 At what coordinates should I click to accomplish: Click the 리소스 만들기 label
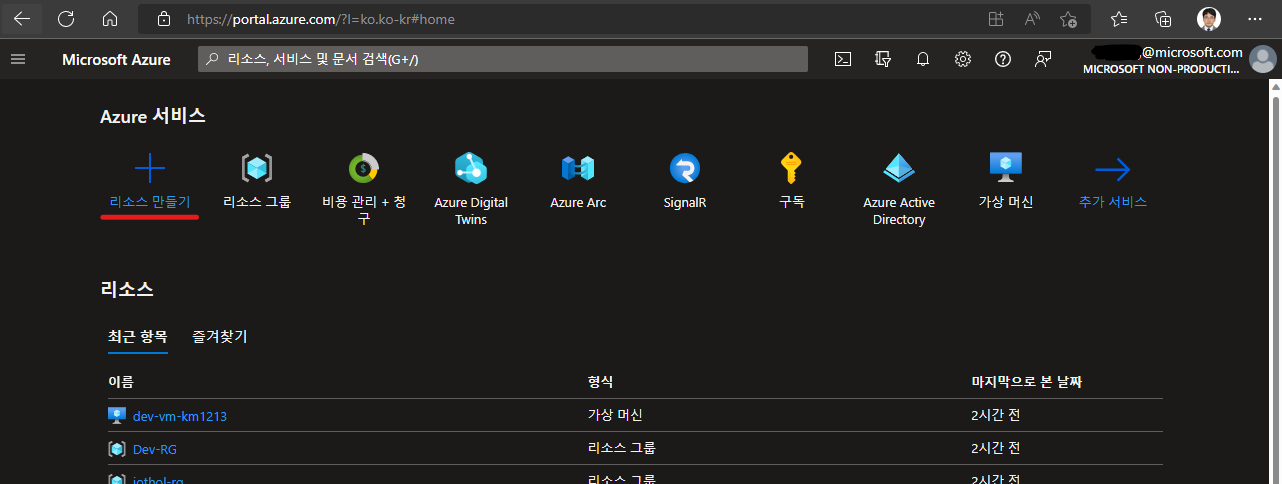(150, 202)
